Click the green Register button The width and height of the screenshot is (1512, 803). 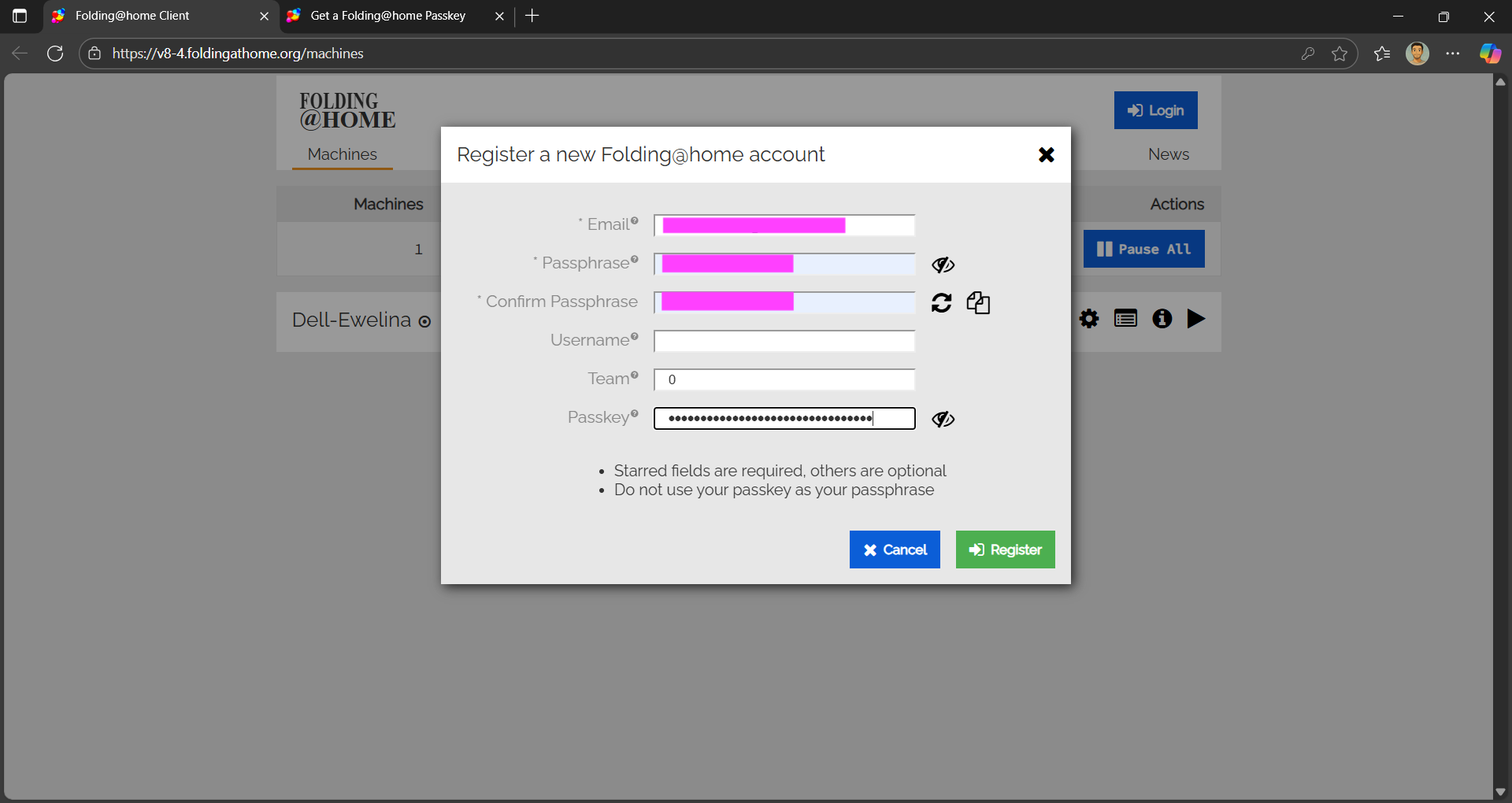click(1005, 550)
